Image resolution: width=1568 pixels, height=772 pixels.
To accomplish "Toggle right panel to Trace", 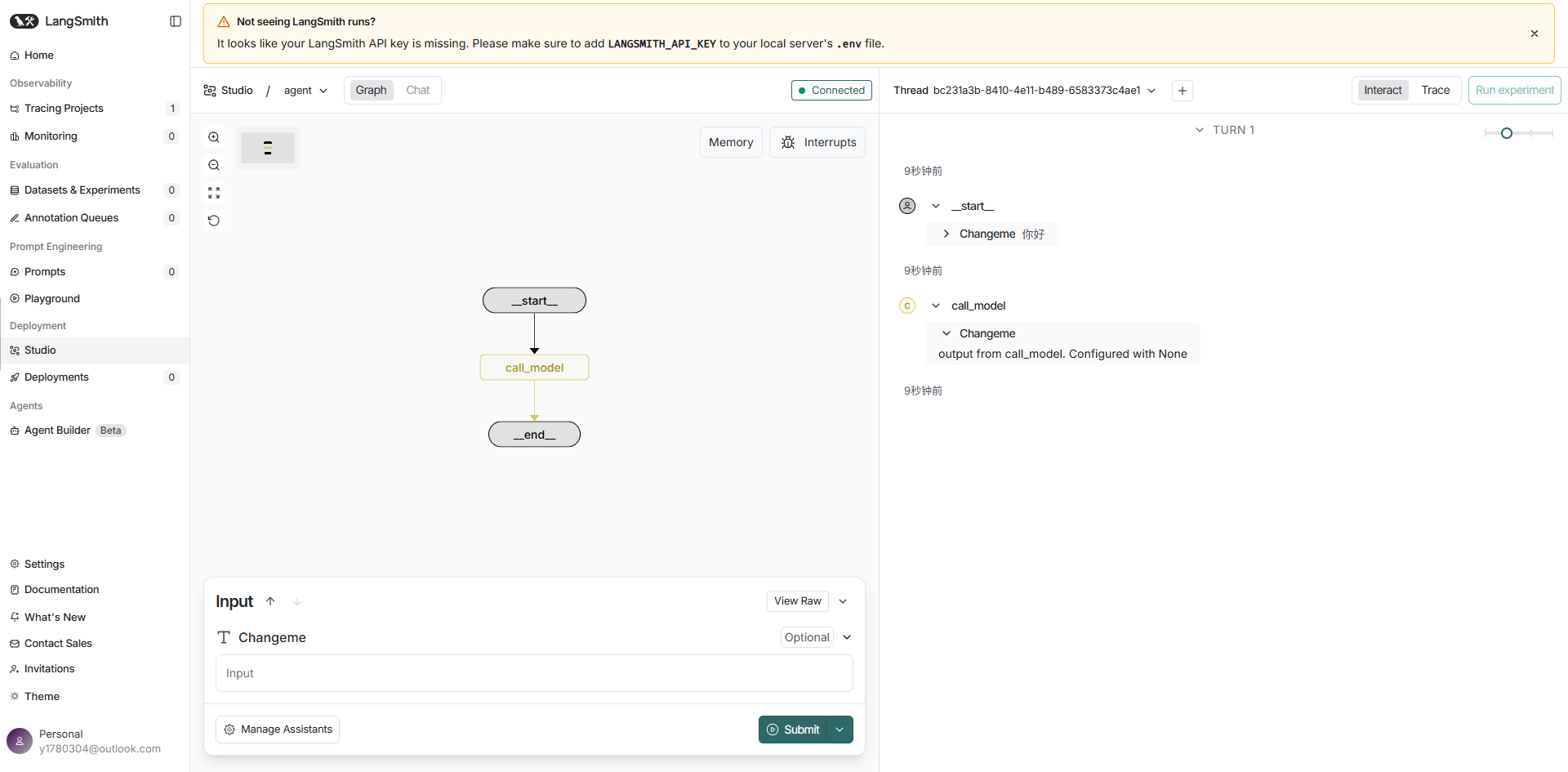I will (1435, 90).
